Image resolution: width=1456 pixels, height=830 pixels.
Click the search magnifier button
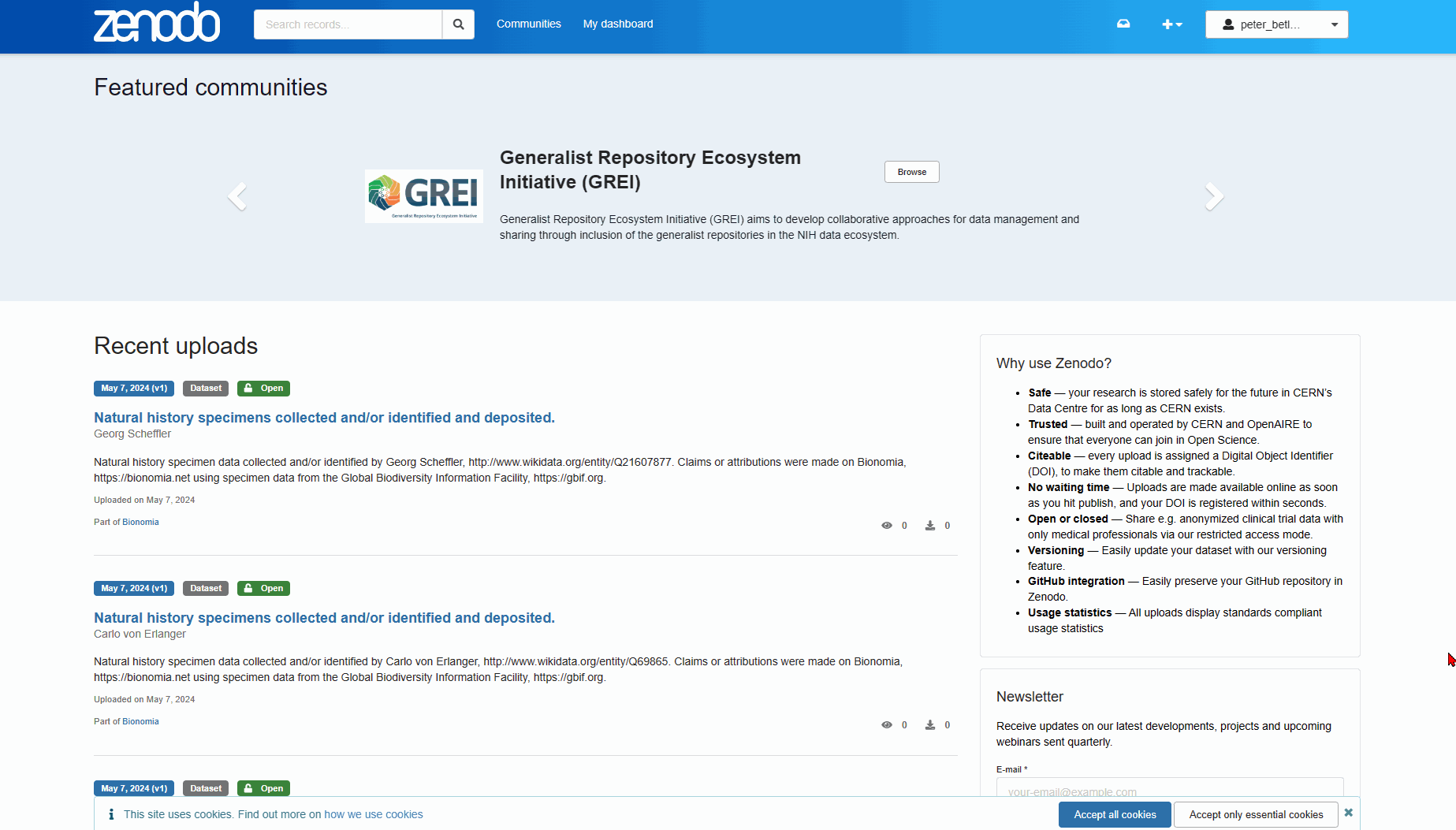458,24
